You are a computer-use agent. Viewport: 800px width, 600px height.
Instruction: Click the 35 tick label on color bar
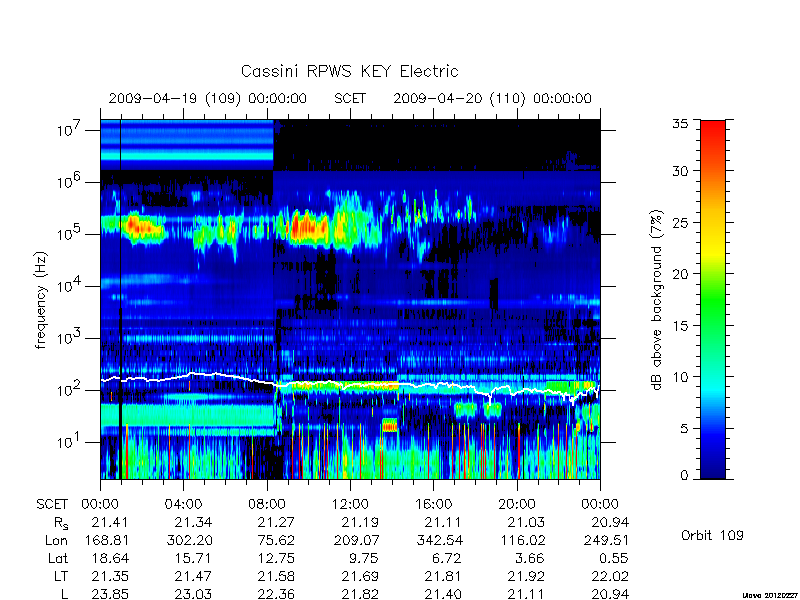(x=680, y=124)
